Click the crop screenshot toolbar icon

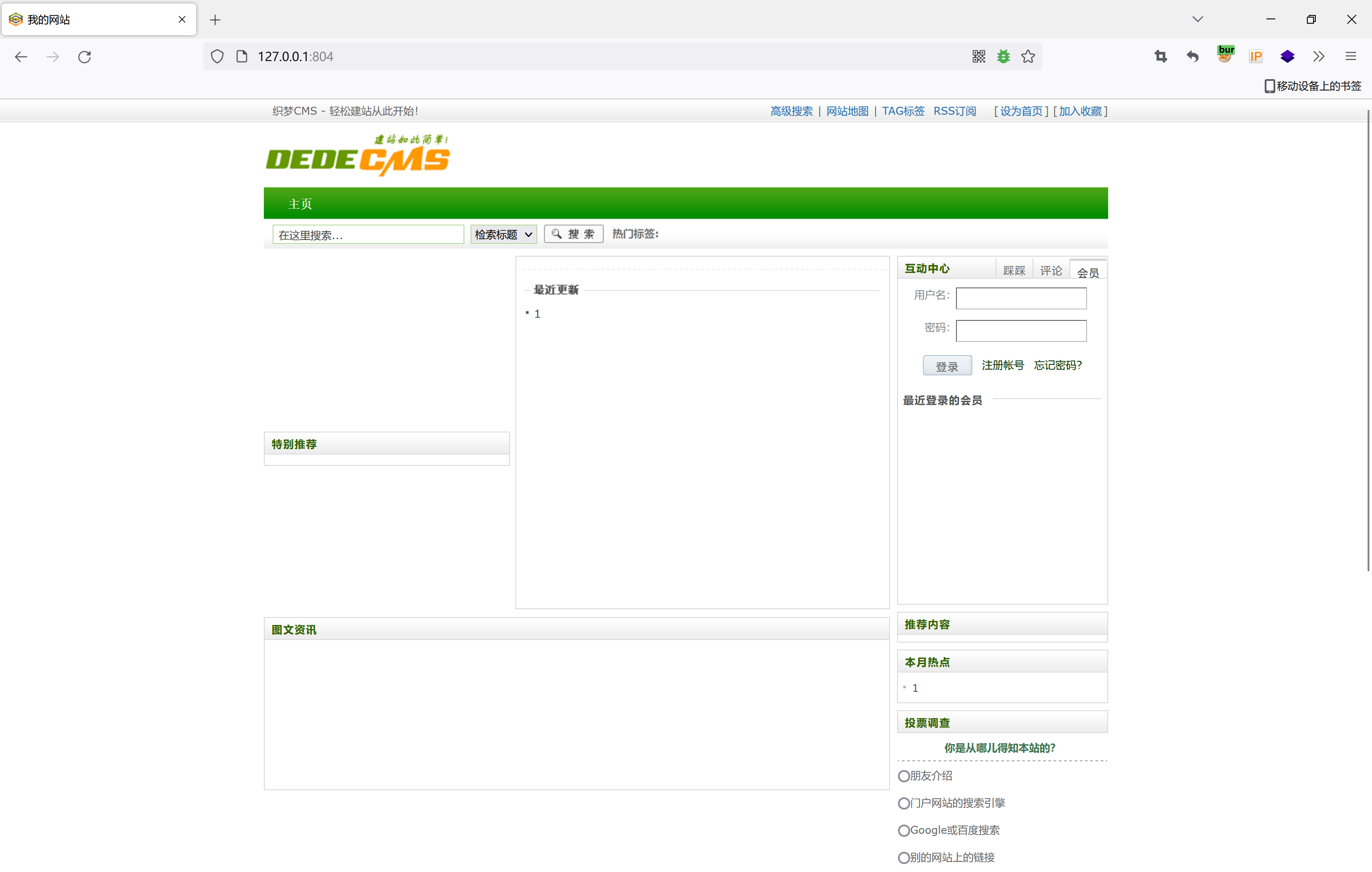pyautogui.click(x=1160, y=56)
